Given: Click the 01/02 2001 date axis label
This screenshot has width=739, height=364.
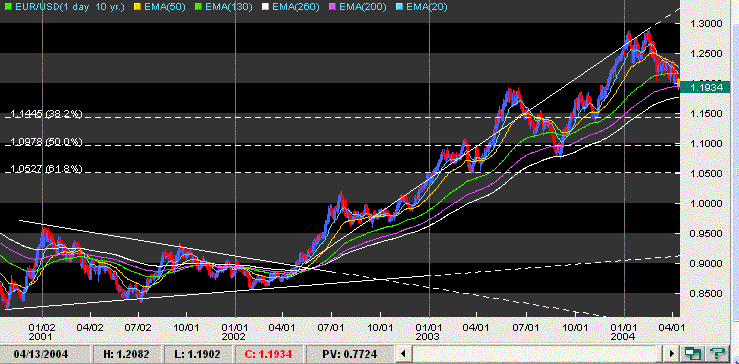Looking at the screenshot, I should pos(42,332).
